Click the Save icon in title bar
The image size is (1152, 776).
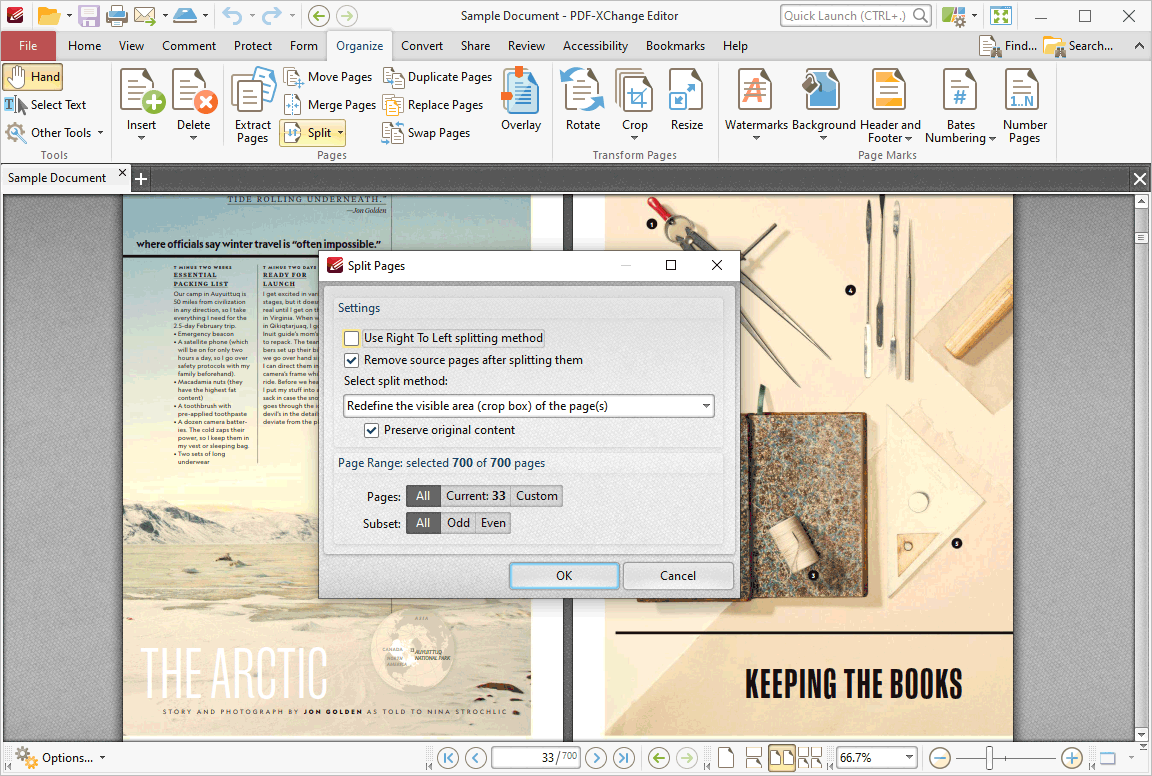coord(89,15)
